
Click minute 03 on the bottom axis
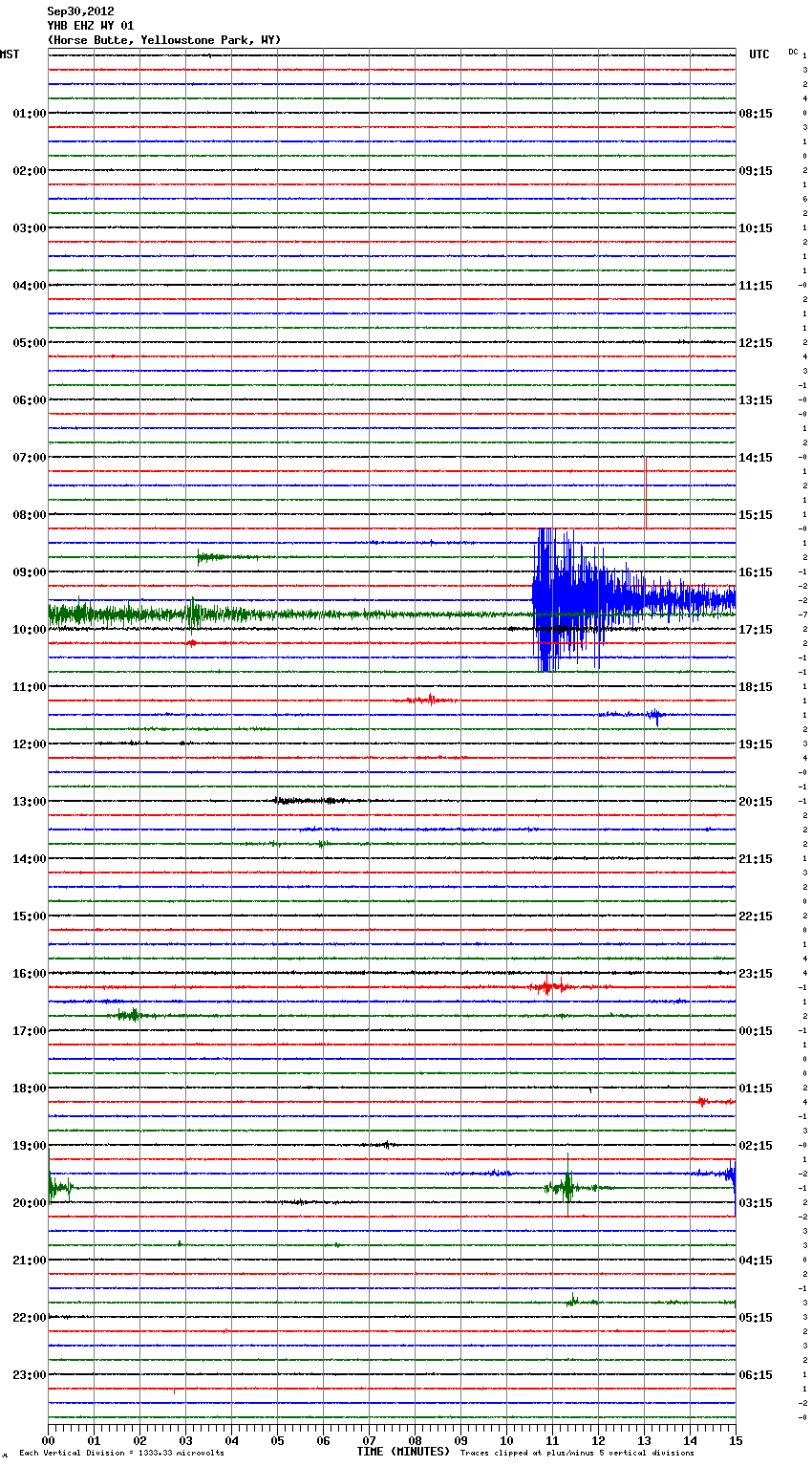click(x=185, y=1440)
